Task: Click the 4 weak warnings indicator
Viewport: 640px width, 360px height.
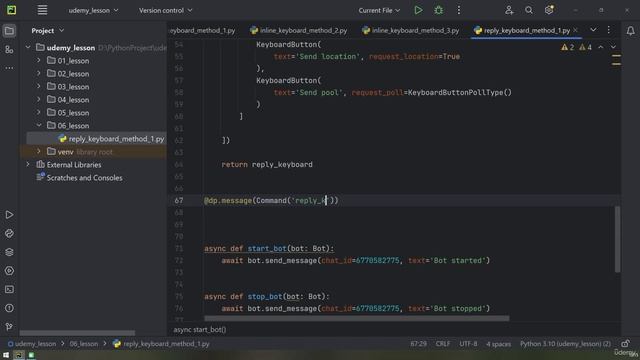Action: pos(585,47)
